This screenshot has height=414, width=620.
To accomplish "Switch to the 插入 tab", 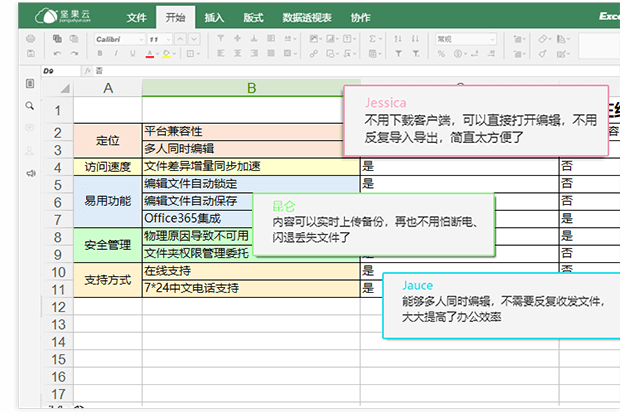I will 214,17.
